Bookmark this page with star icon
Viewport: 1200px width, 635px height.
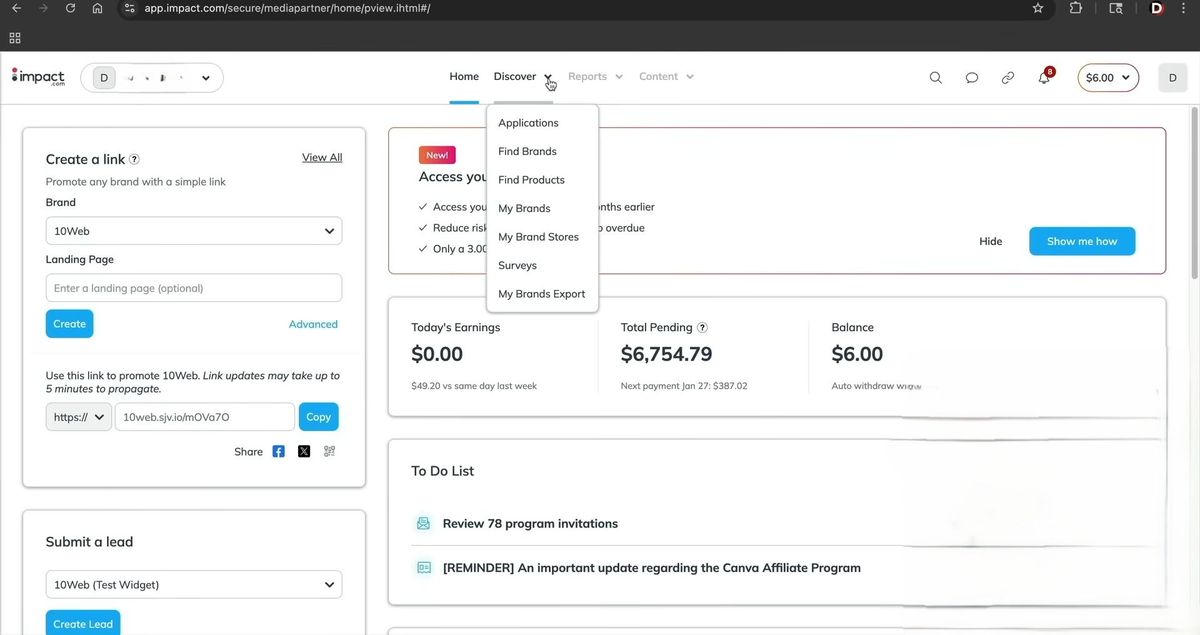tap(1038, 8)
